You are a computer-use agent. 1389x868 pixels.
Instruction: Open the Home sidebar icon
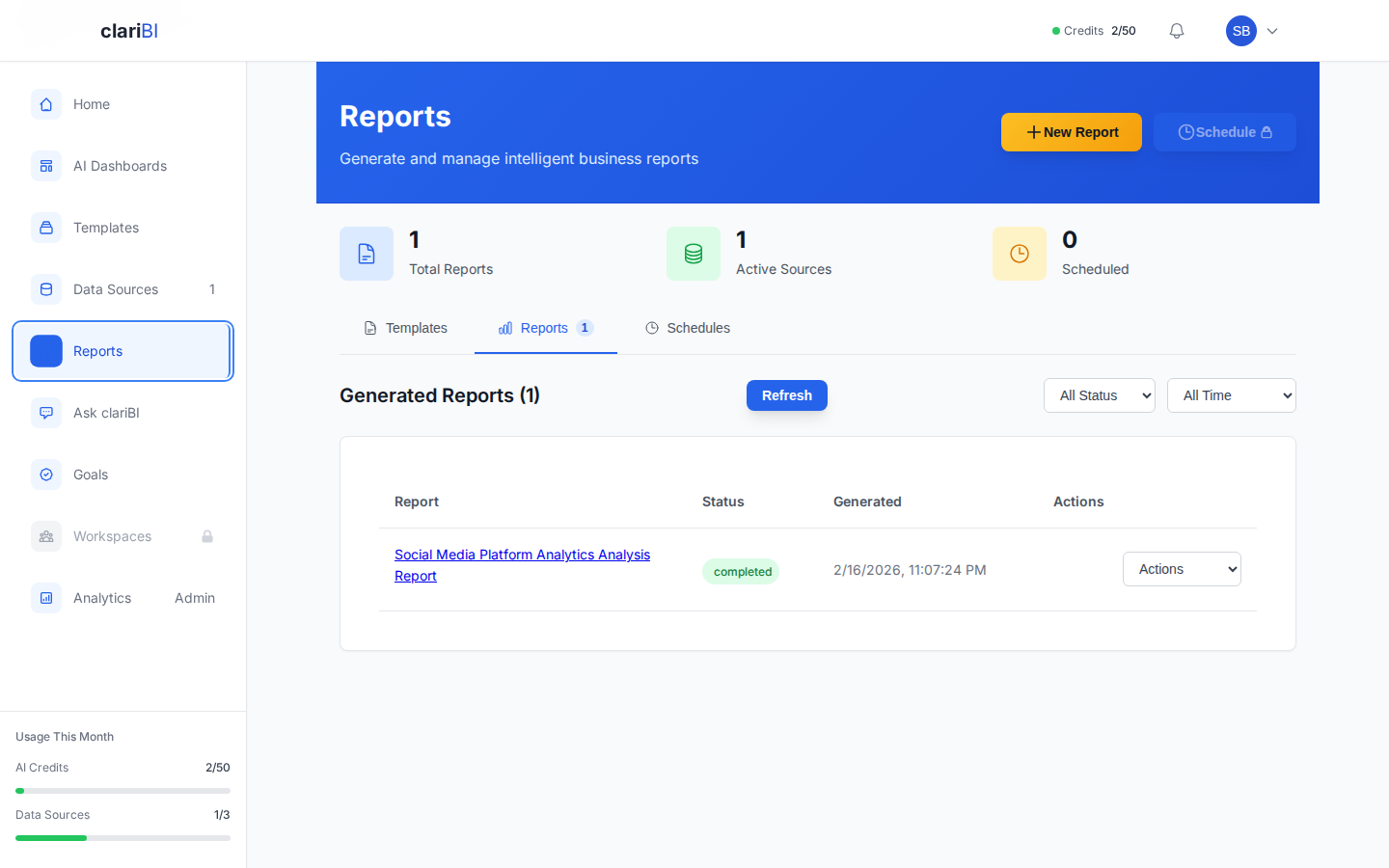(x=46, y=104)
